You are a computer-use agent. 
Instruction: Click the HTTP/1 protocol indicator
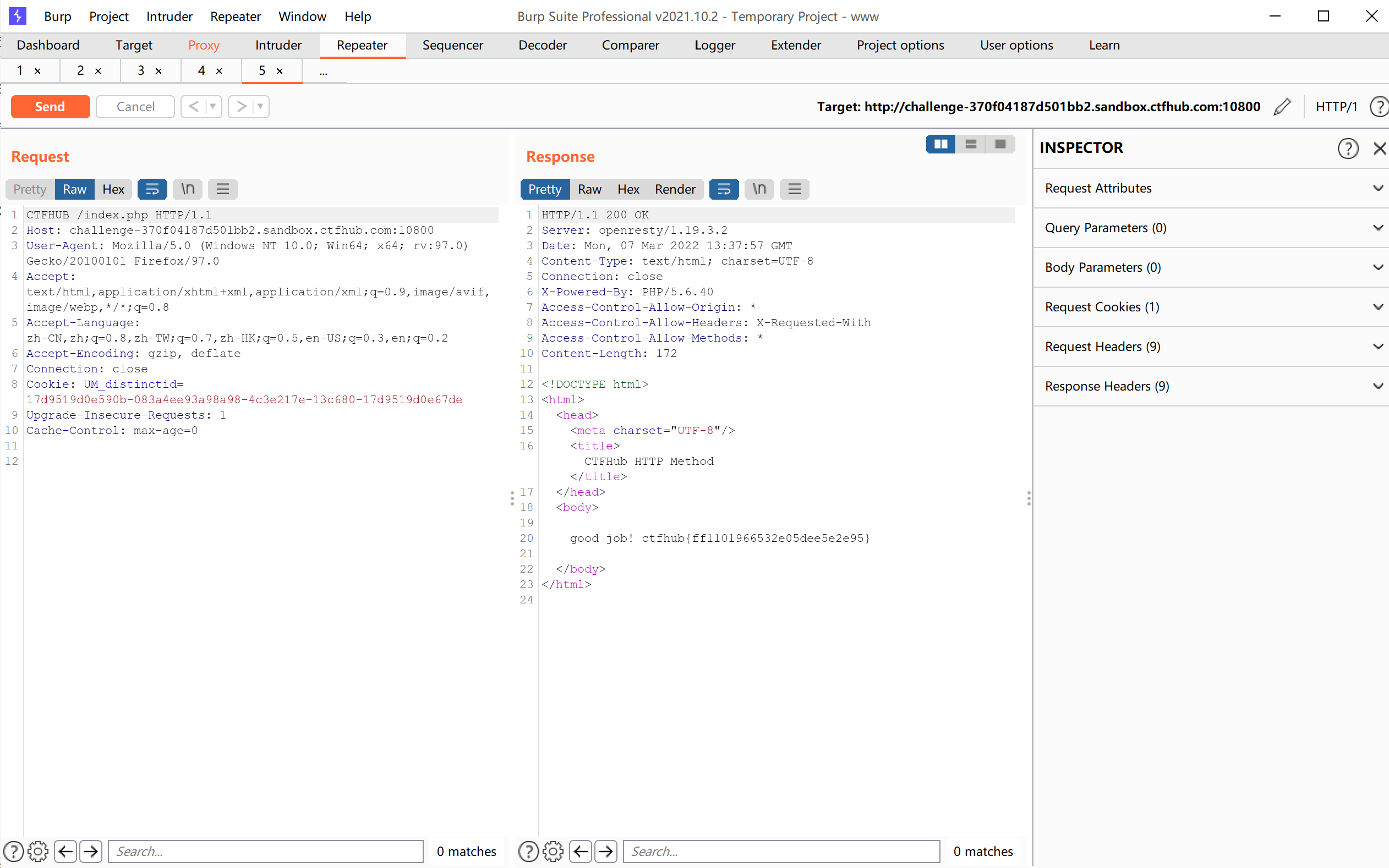pos(1337,107)
